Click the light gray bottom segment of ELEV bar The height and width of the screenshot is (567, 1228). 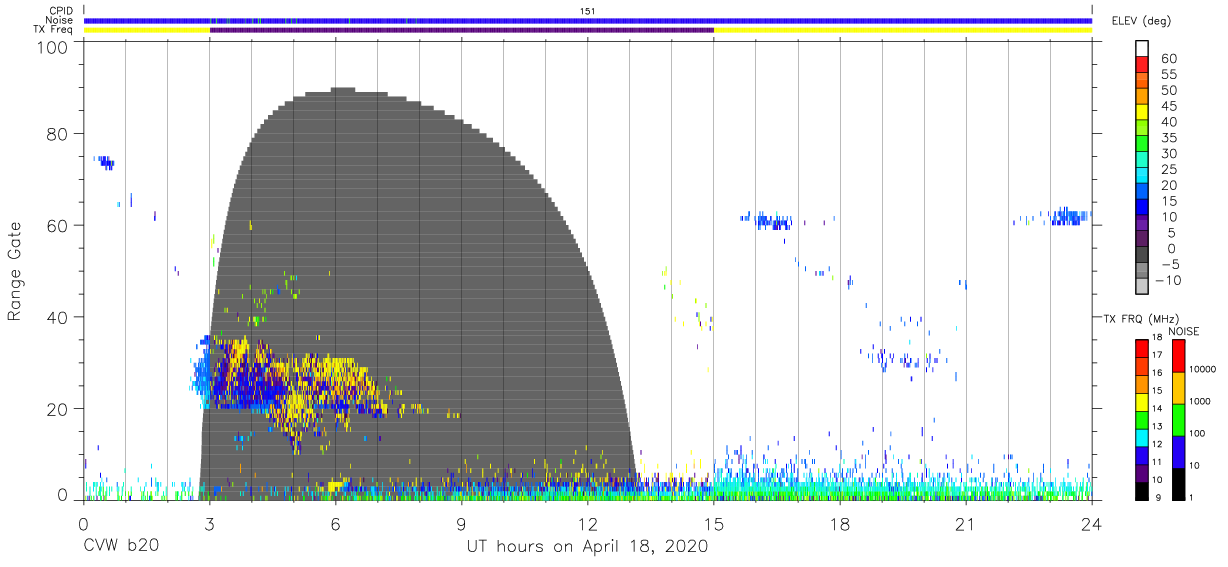click(1141, 286)
